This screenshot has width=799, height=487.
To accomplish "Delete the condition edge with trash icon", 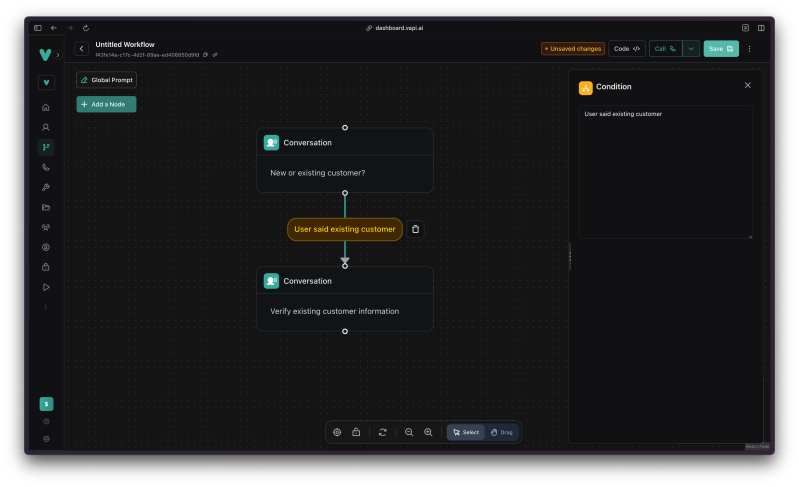I will (415, 229).
